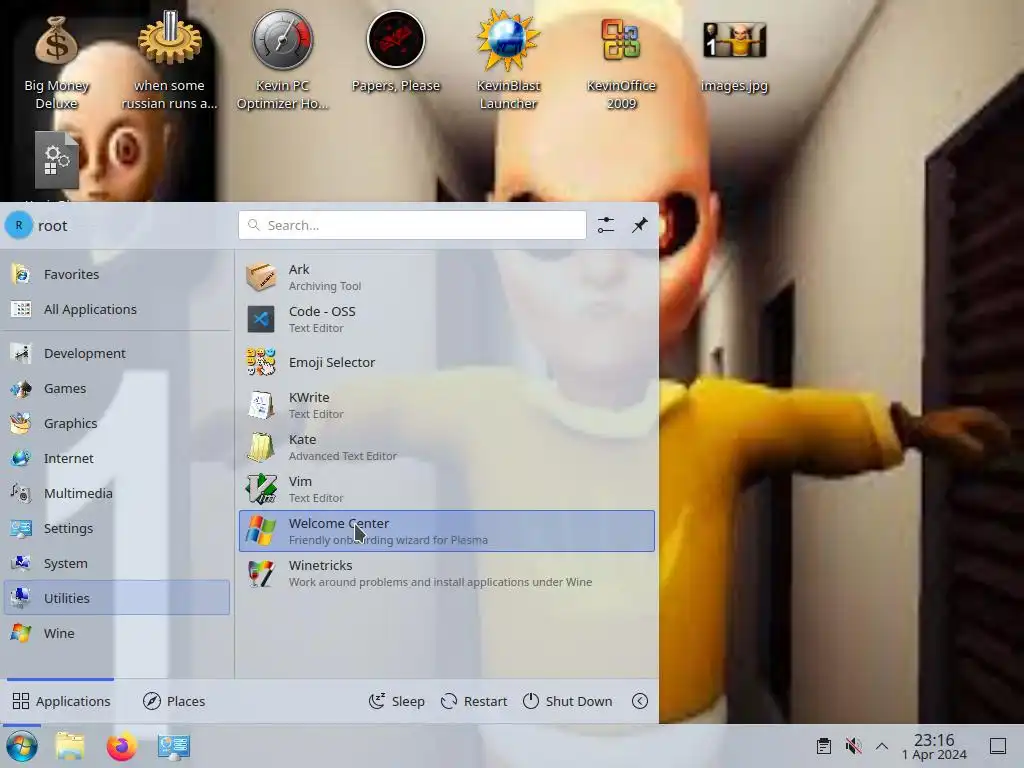Click the Restart button
This screenshot has width=1024, height=768.
coord(474,701)
